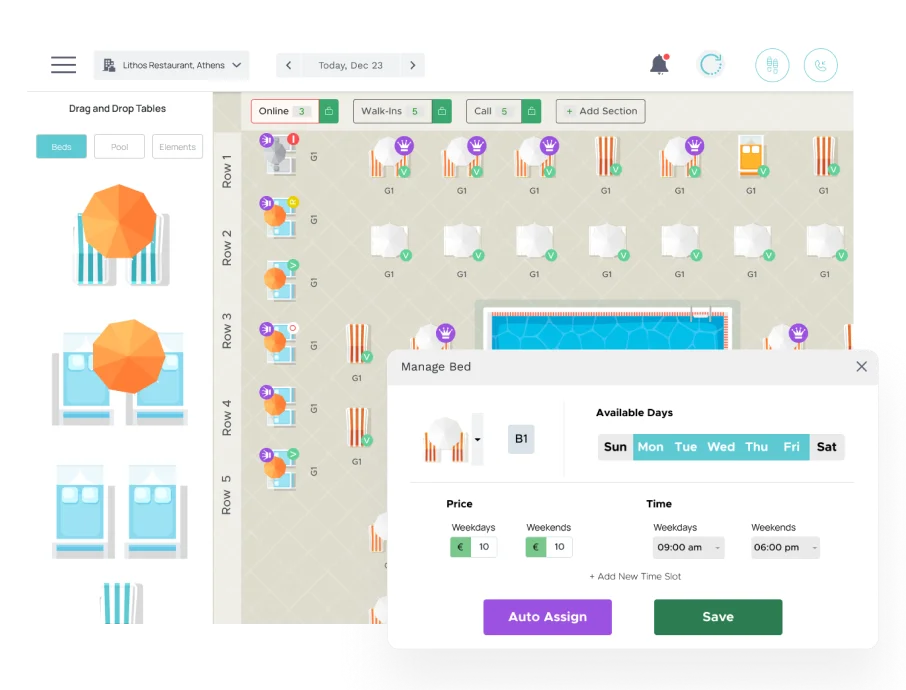The width and height of the screenshot is (906, 690).
Task: Click the Add Section button
Action: tap(601, 111)
